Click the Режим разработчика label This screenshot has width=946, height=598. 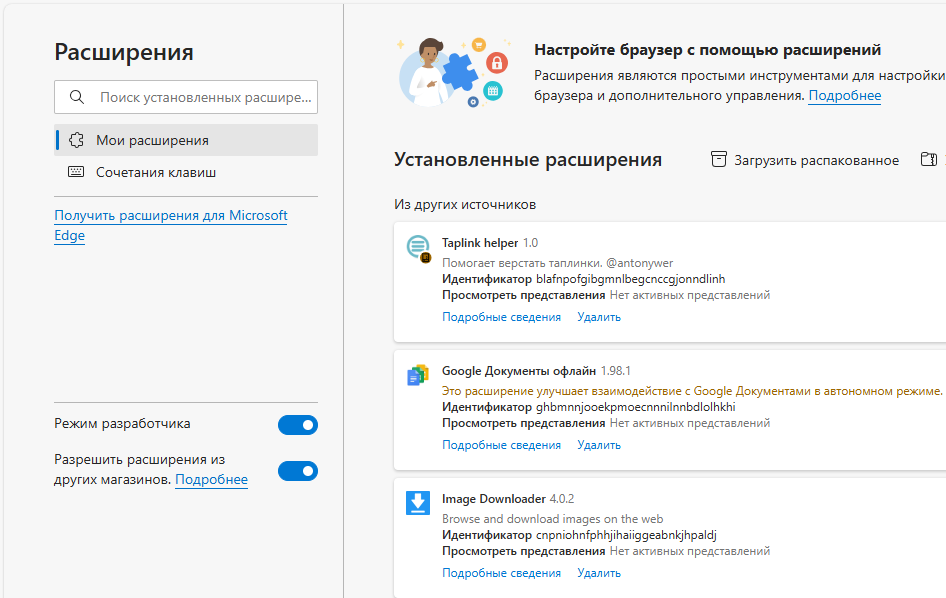point(122,424)
